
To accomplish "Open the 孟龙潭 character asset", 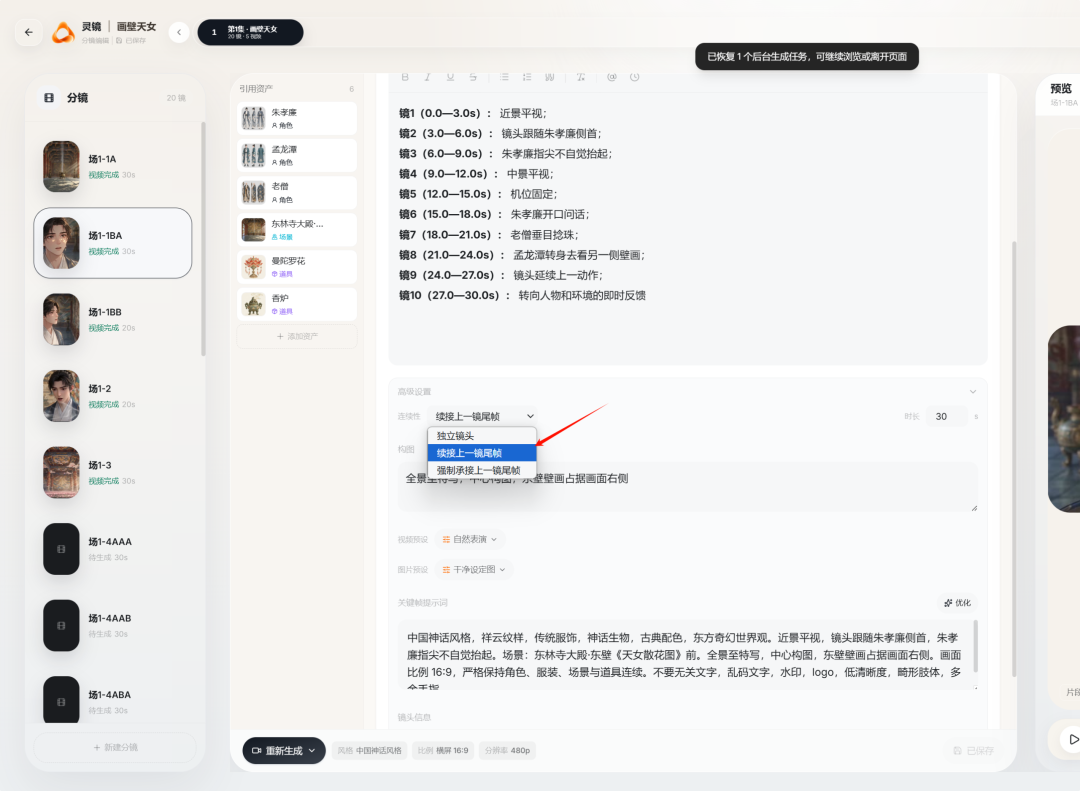I will click(297, 156).
